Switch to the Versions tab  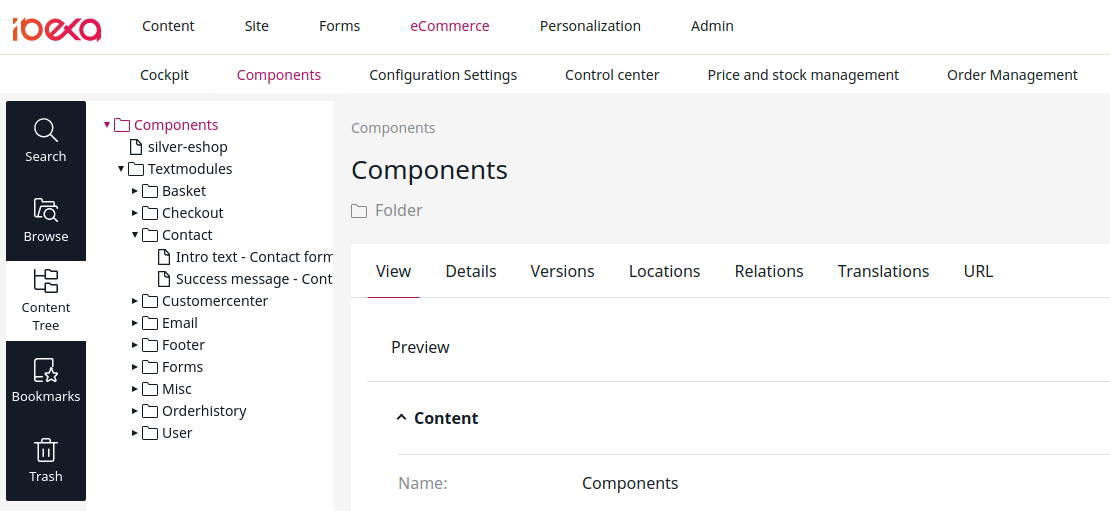(562, 271)
